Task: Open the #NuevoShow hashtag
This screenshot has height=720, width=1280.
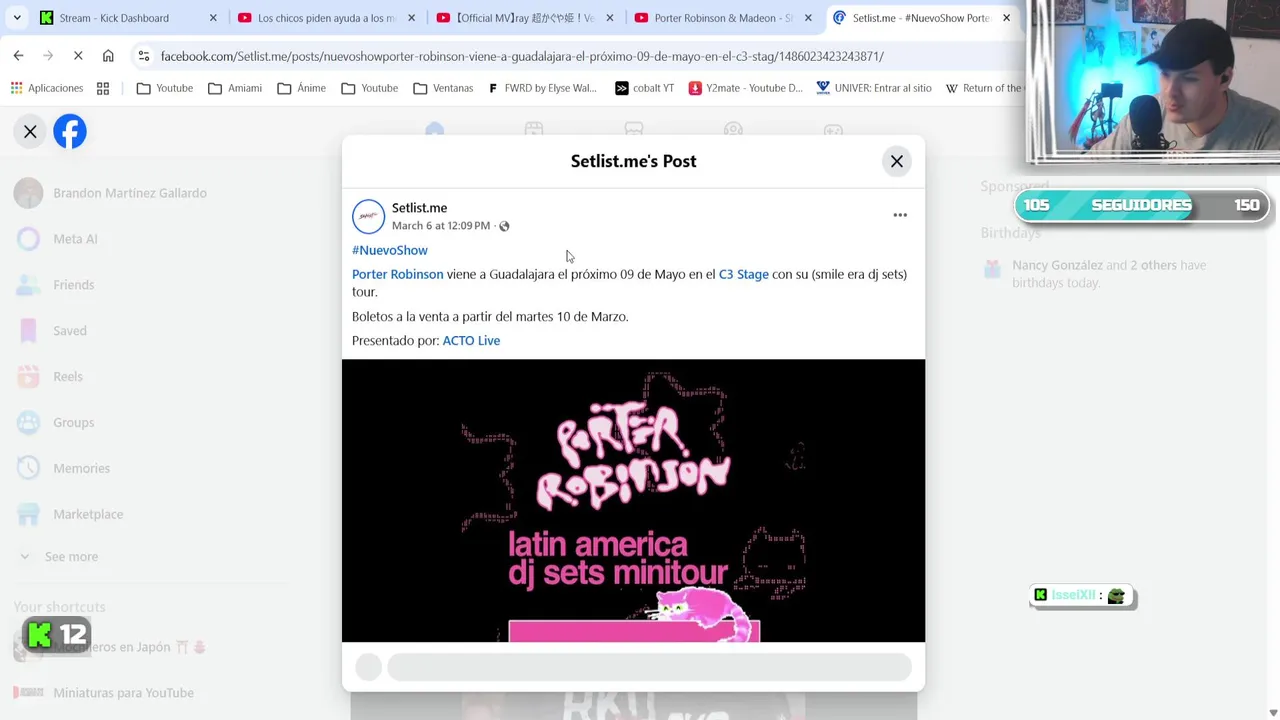Action: [390, 250]
